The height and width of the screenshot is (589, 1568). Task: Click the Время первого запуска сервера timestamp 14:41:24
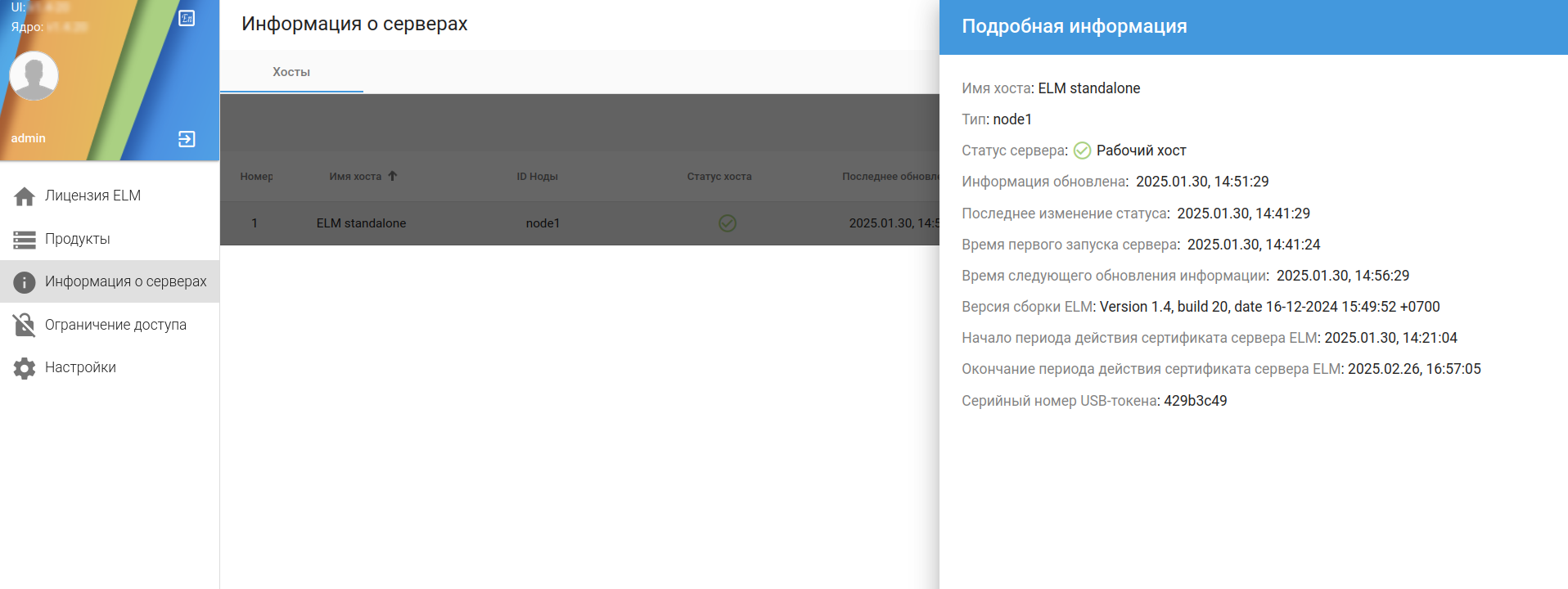click(1254, 245)
